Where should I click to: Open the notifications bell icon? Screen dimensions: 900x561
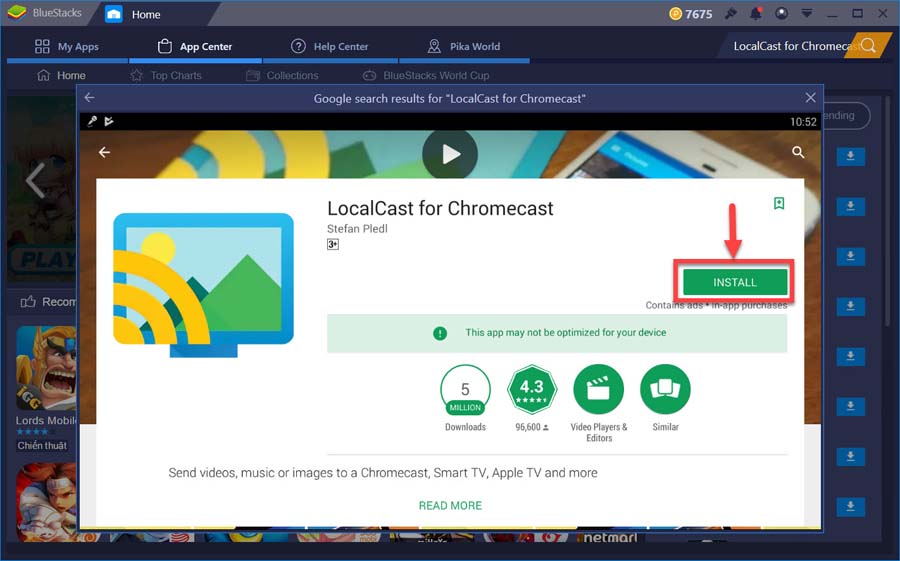[x=756, y=14]
